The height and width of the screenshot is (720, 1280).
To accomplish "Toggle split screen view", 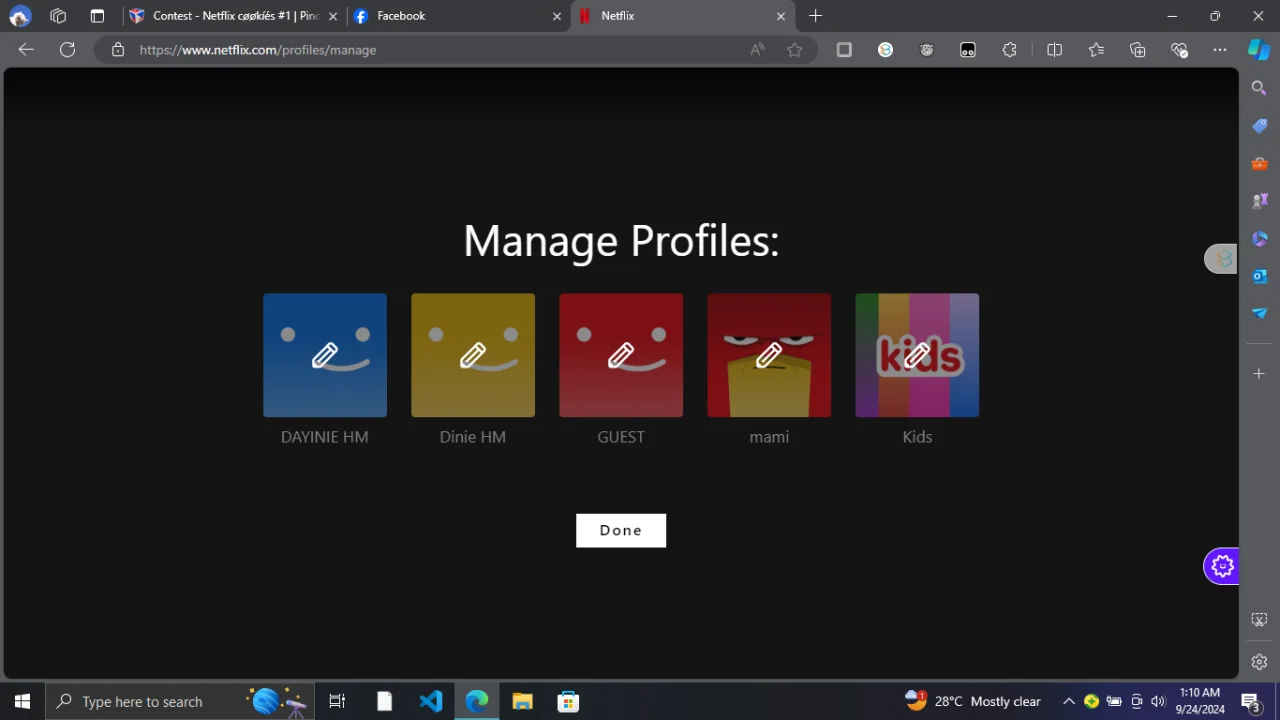I will [1054, 50].
